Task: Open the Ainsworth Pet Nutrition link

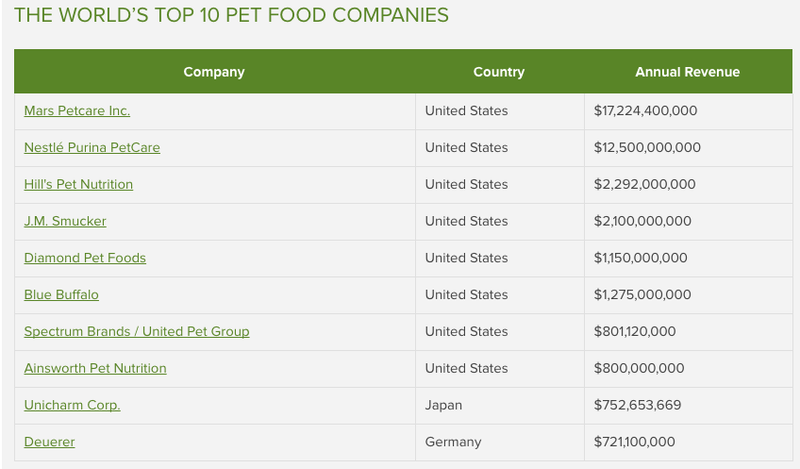Action: click(95, 368)
